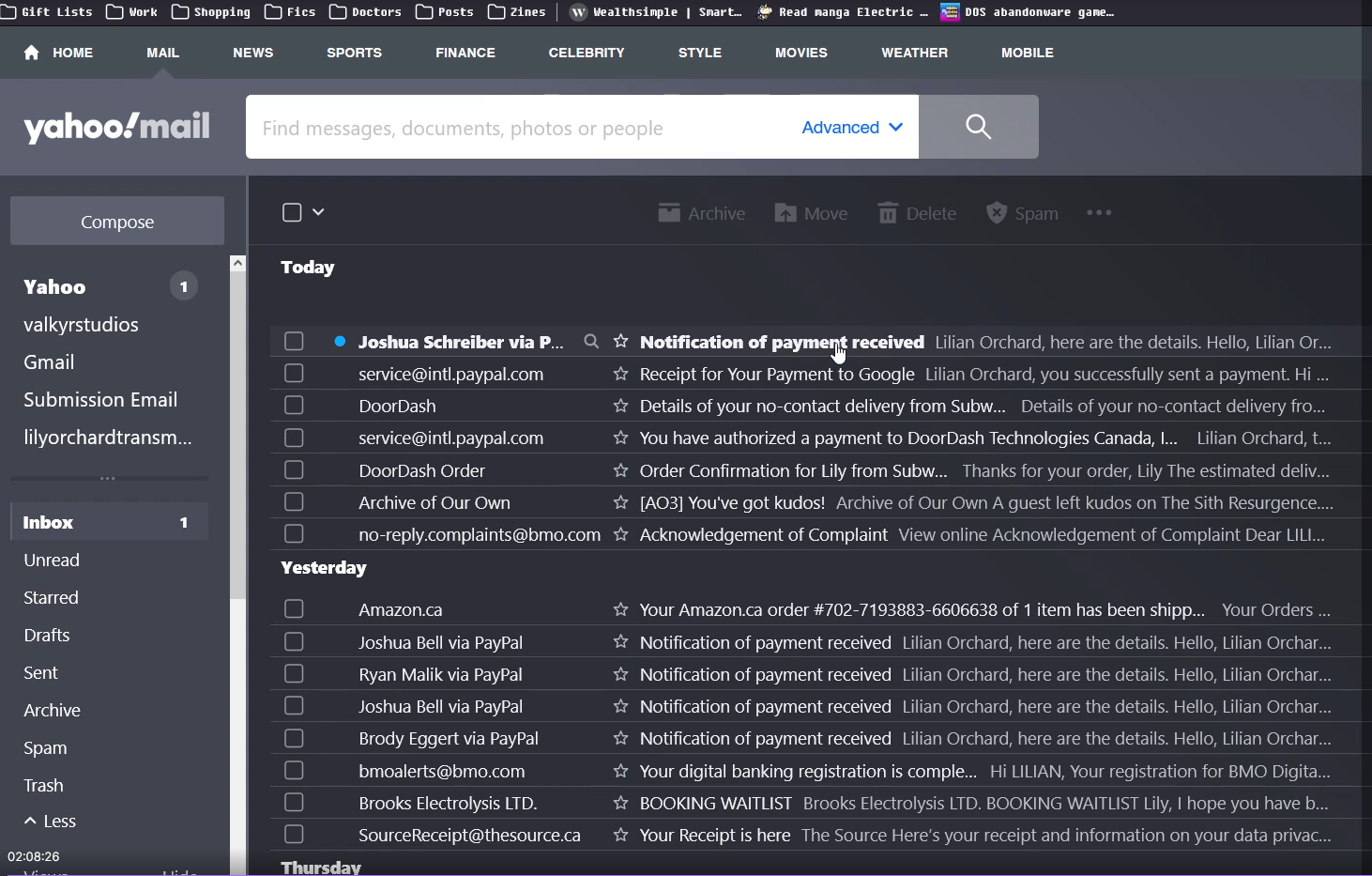The height and width of the screenshot is (876, 1372).
Task: Star the DoorDash Order confirmation email
Action: pyautogui.click(x=620, y=470)
